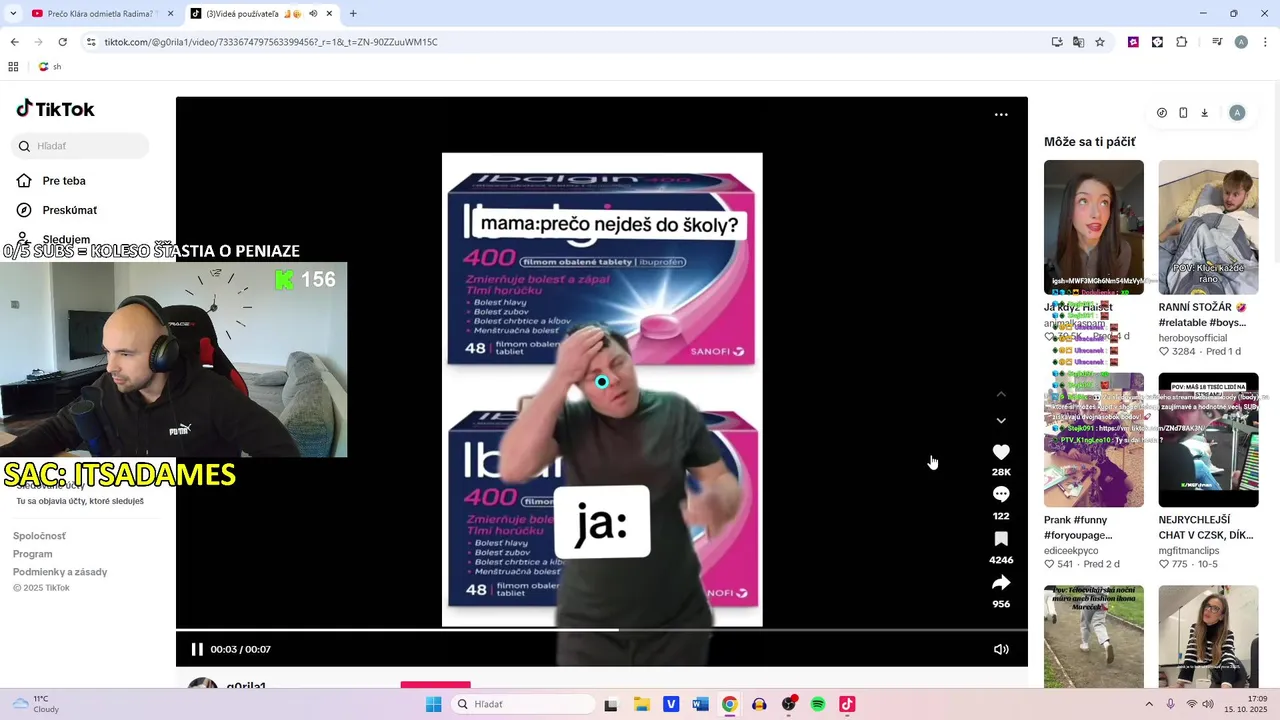Open the apps grid in bookmarks bar

[13, 67]
